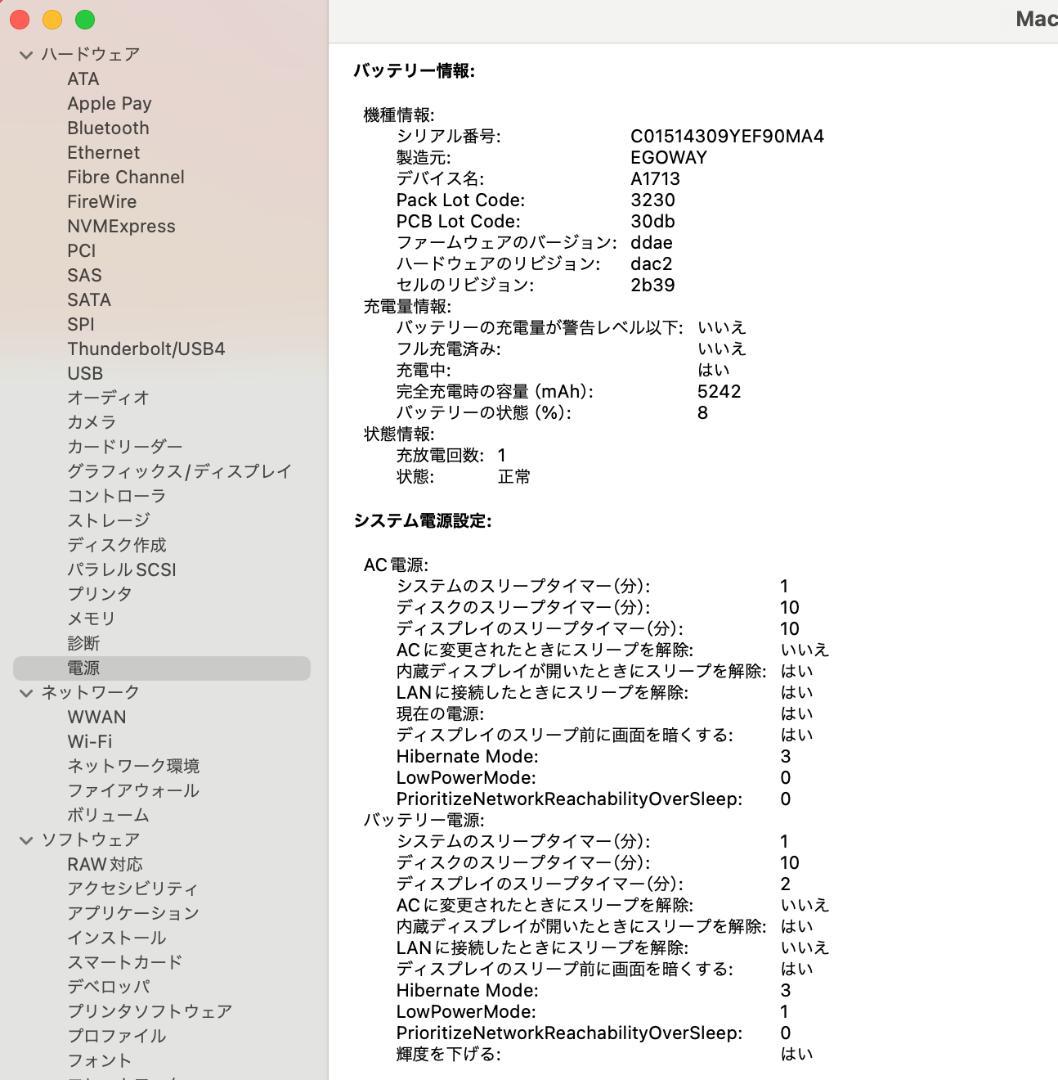Open ストレージ in the sidebar
Screen dimensions: 1058x1080
108,521
